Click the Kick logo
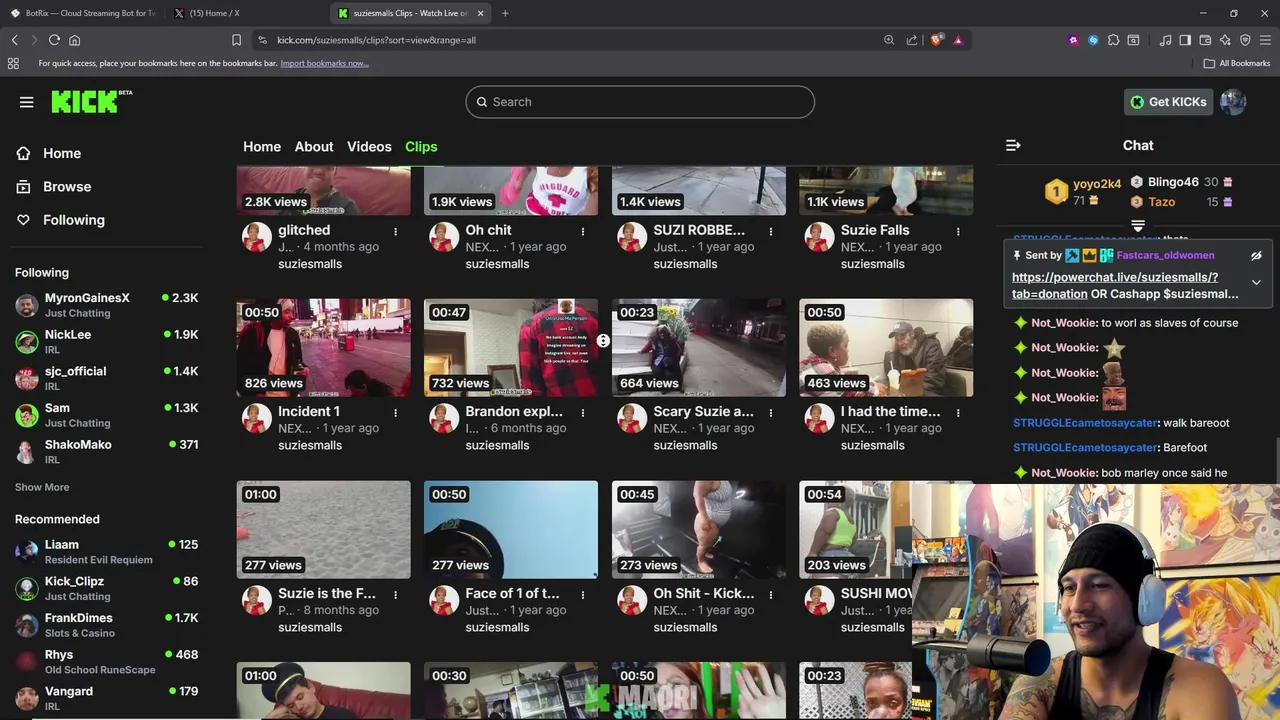 (91, 101)
